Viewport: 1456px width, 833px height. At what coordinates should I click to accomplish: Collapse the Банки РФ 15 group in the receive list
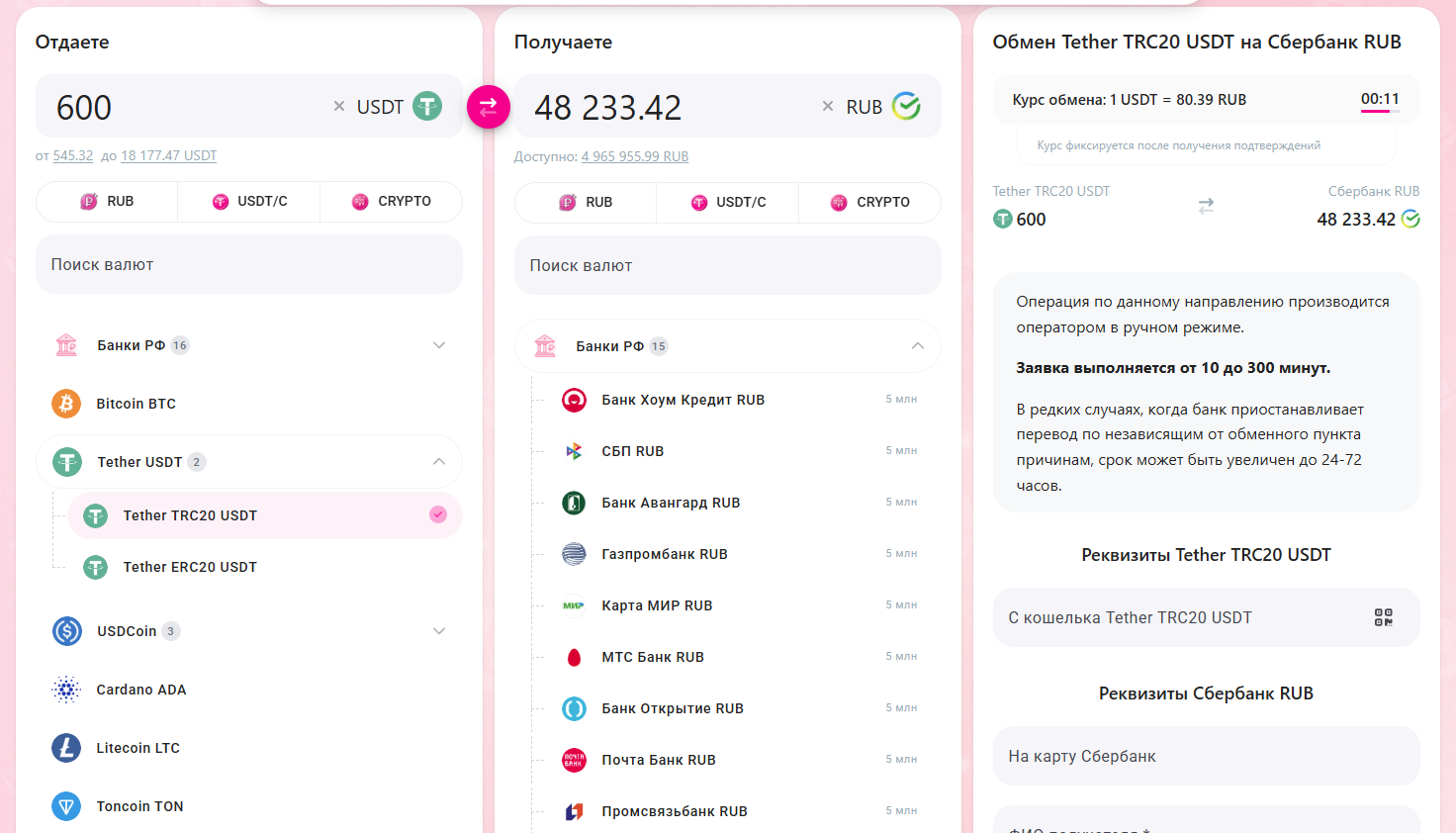918,346
